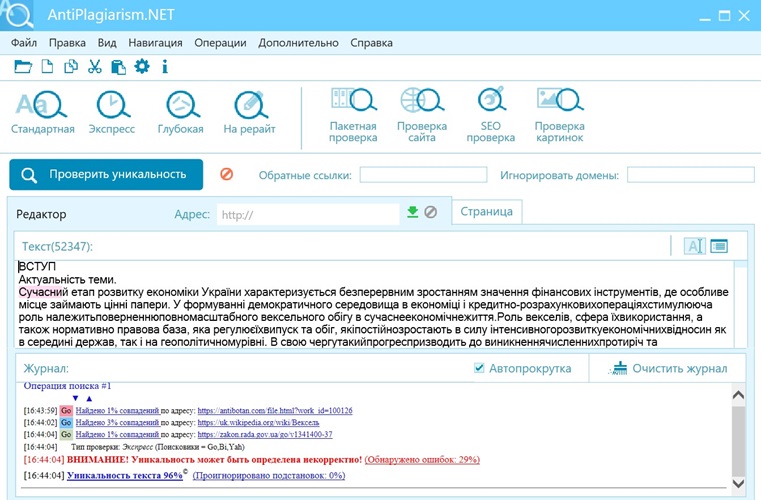Click Найдено 3% совпадений link
Screen dimensions: 761x500
click(117, 423)
